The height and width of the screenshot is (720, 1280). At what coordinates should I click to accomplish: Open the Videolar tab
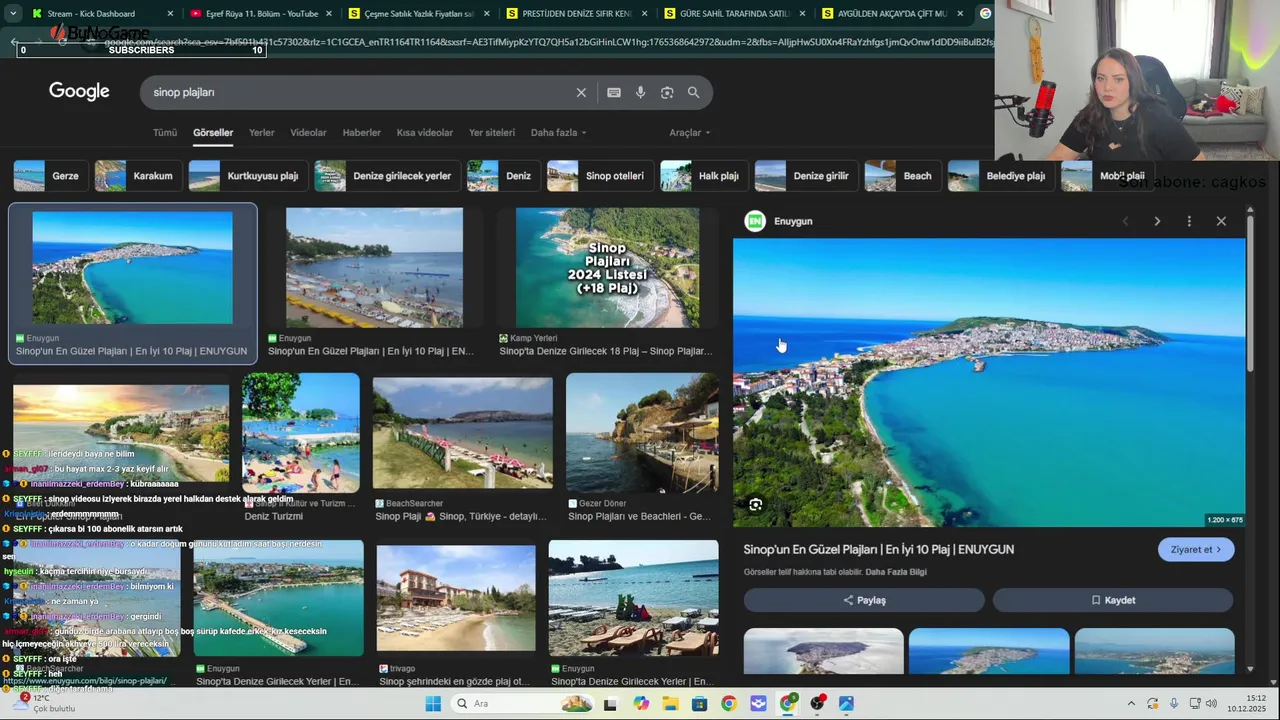pyautogui.click(x=308, y=133)
